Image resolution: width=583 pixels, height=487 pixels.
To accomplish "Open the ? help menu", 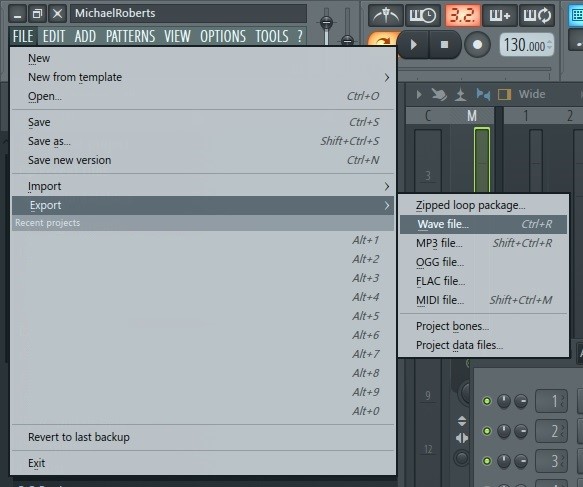I will pyautogui.click(x=300, y=36).
